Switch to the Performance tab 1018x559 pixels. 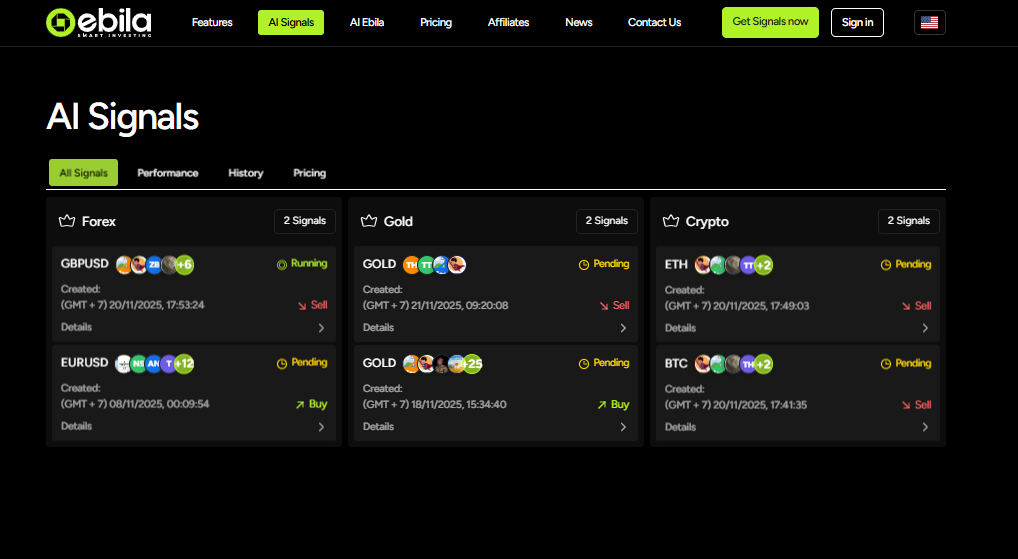point(168,173)
